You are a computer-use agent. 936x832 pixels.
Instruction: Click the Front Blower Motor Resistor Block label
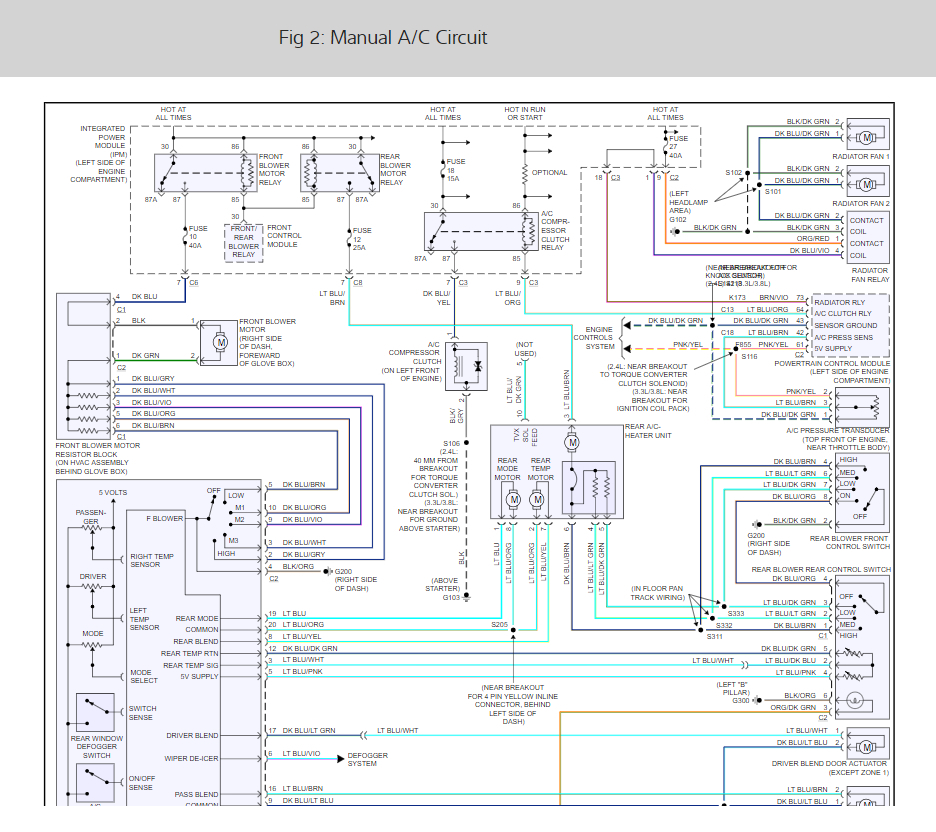click(98, 458)
